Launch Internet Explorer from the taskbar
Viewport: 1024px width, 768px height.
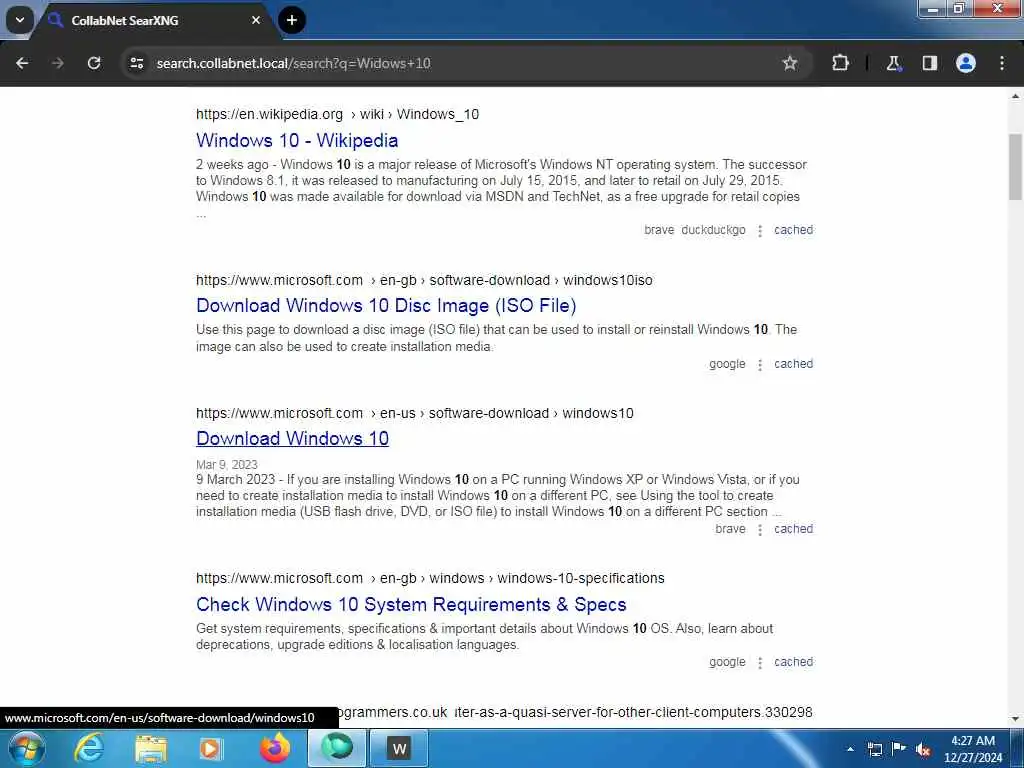coord(88,748)
